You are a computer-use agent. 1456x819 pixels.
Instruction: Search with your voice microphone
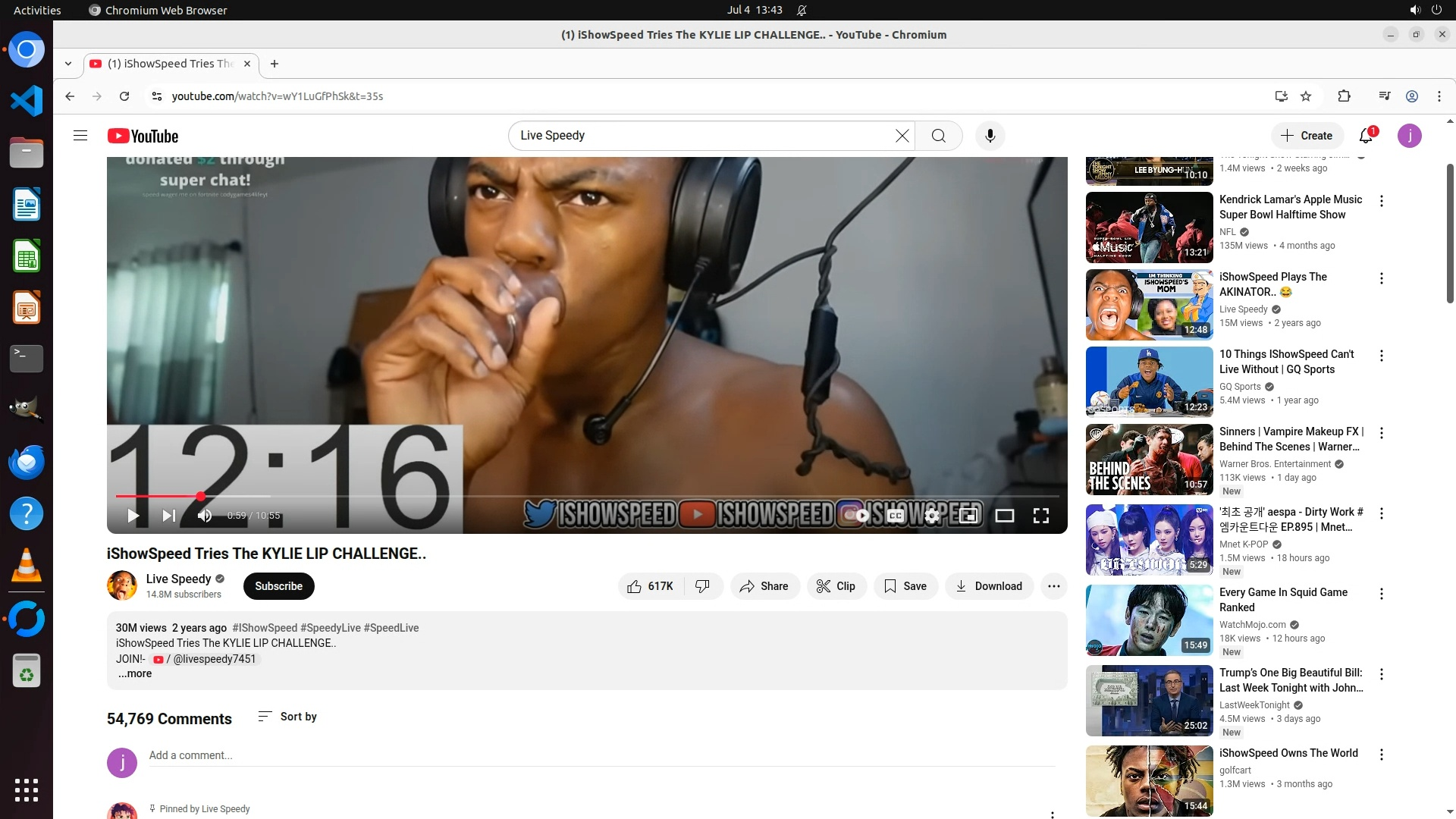click(x=990, y=136)
